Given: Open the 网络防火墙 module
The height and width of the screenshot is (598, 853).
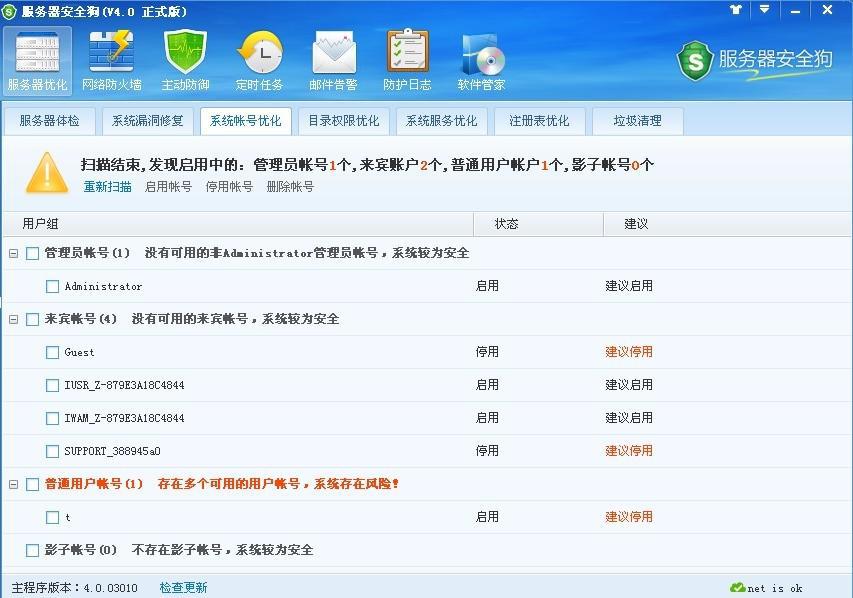Looking at the screenshot, I should (111, 60).
